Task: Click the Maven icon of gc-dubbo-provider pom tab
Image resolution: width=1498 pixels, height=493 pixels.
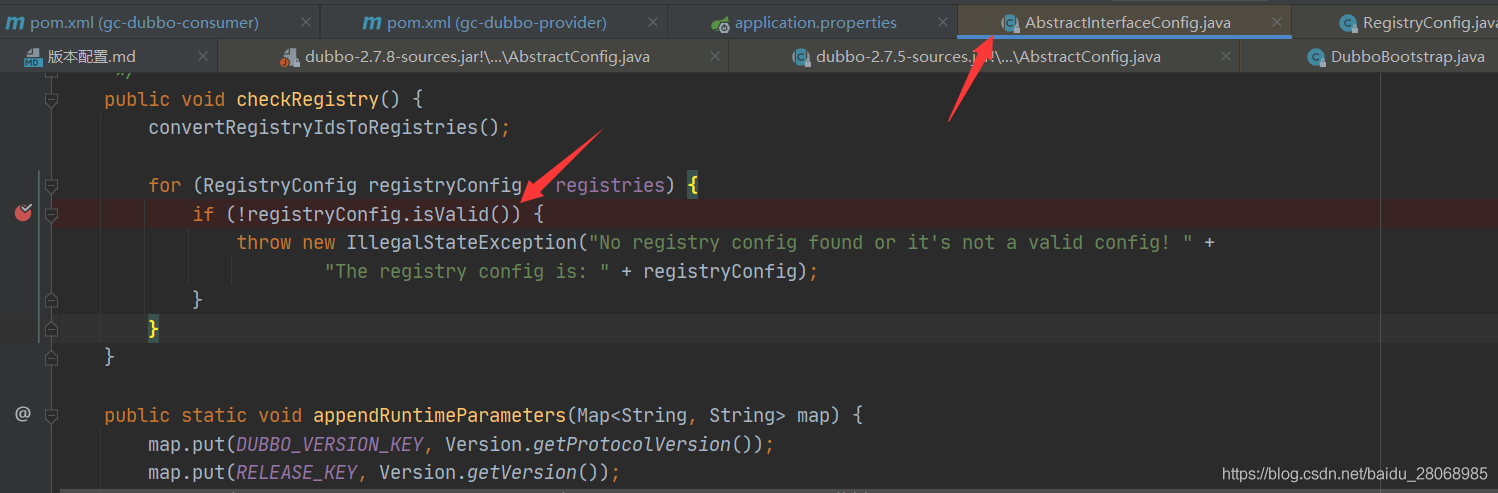Action: (371, 22)
